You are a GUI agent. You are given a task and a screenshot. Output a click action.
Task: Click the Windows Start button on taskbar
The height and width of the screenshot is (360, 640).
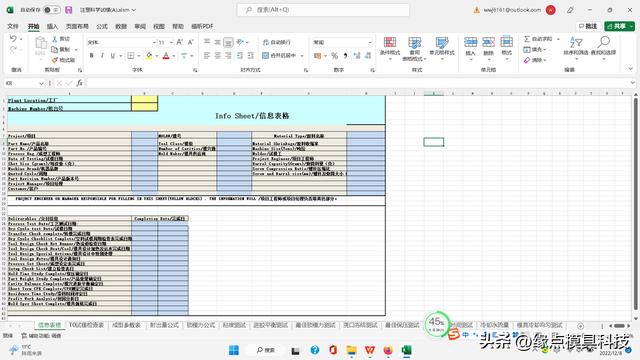pyautogui.click(x=234, y=350)
